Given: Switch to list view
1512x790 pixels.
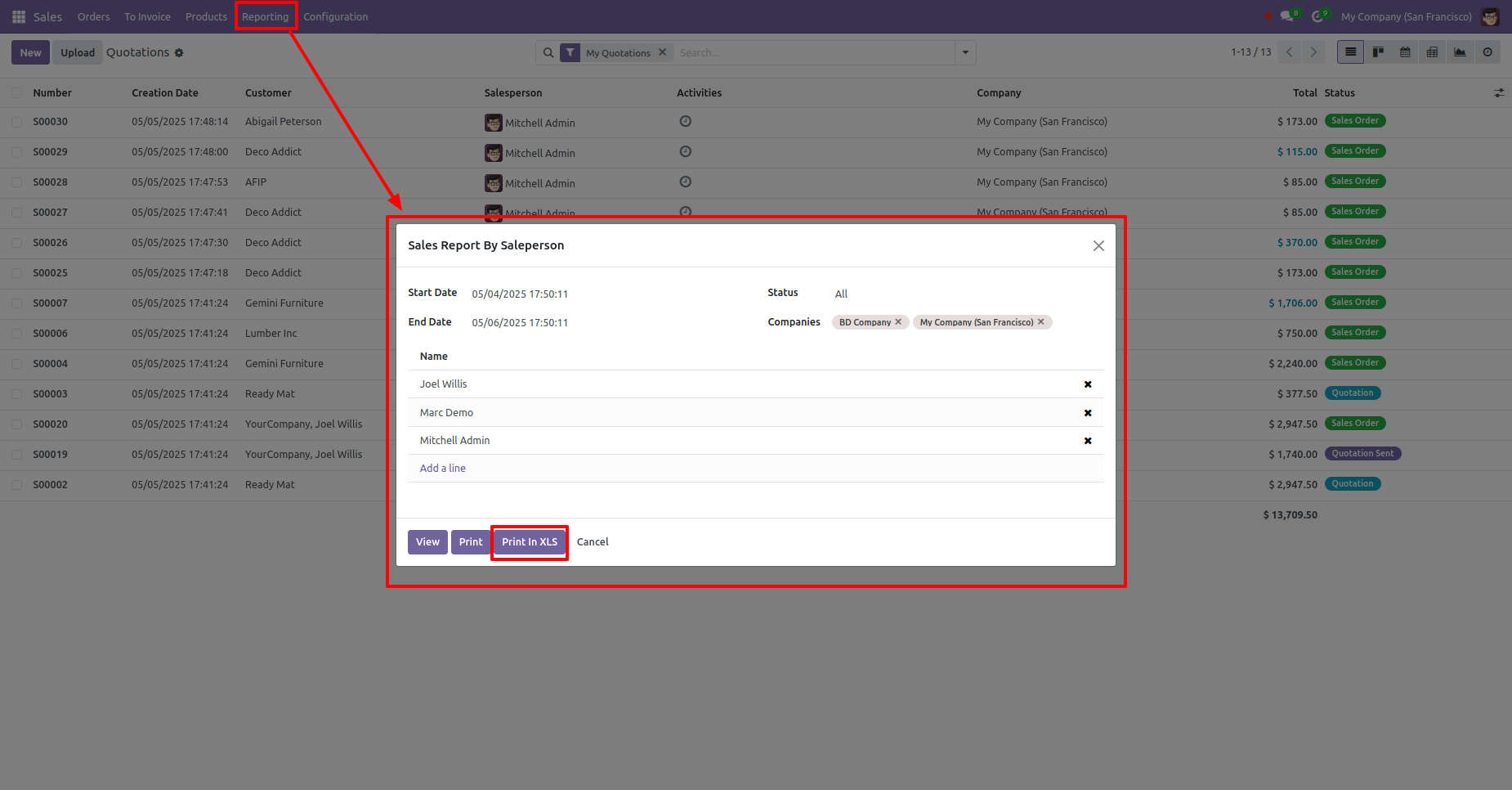Looking at the screenshot, I should tap(1350, 52).
